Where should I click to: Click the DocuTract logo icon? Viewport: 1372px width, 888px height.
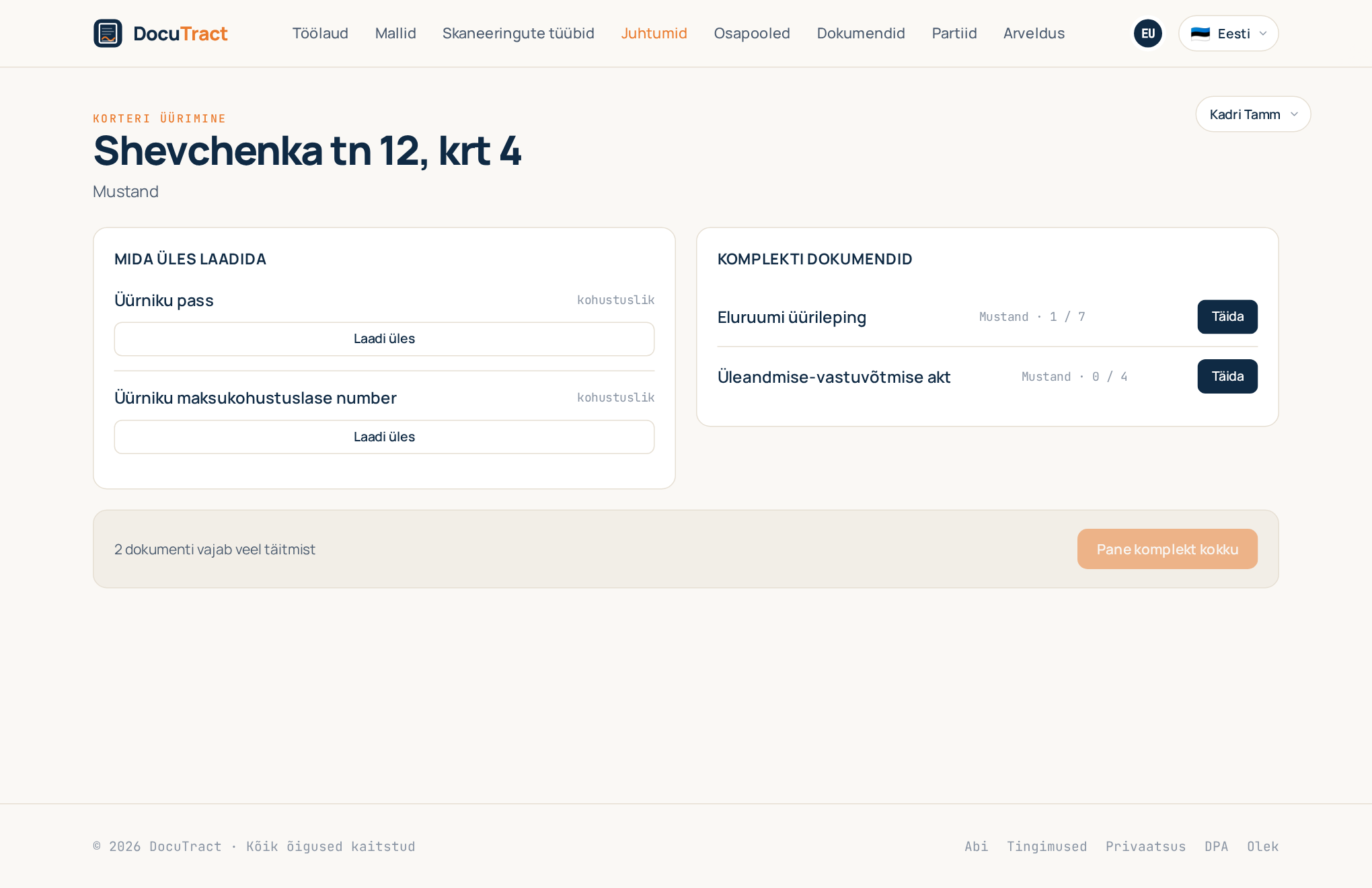point(108,33)
